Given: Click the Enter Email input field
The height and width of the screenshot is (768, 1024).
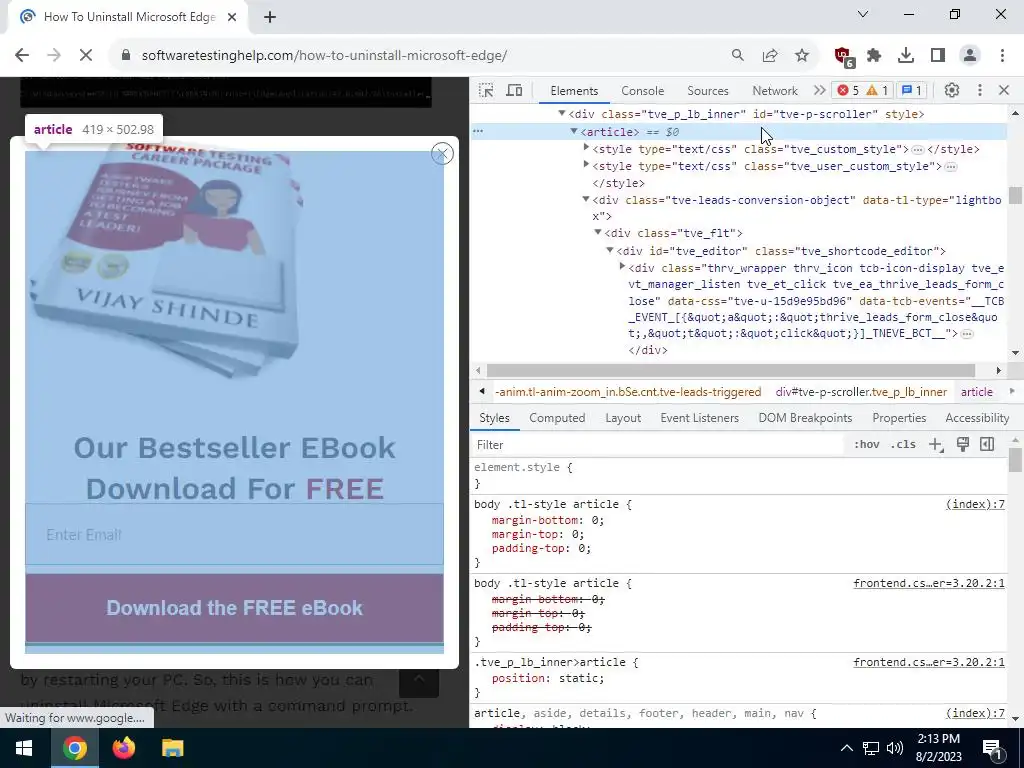Looking at the screenshot, I should point(234,534).
